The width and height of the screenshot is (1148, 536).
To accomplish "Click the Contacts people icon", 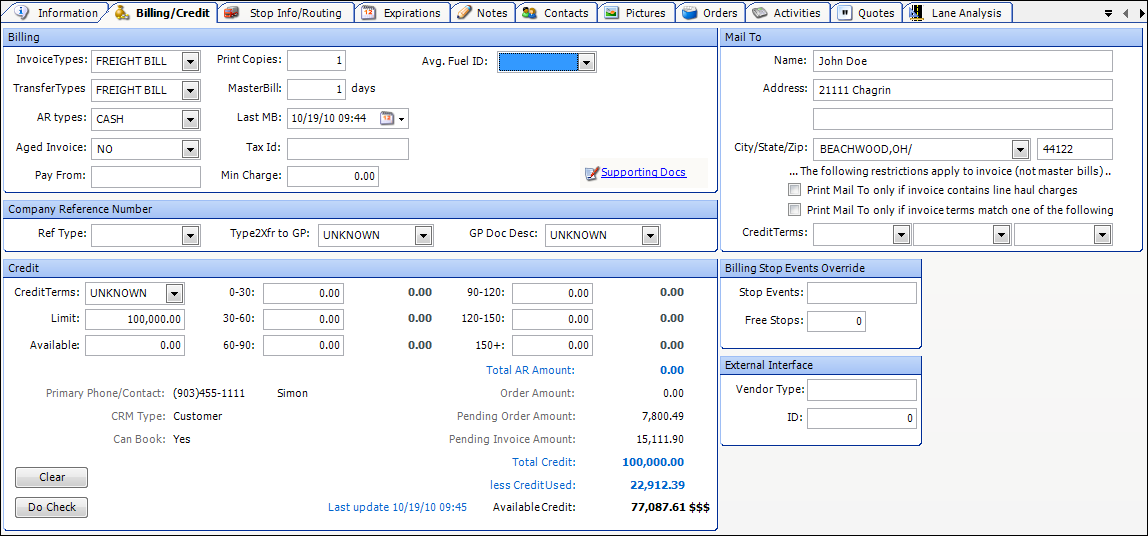I will tap(530, 12).
